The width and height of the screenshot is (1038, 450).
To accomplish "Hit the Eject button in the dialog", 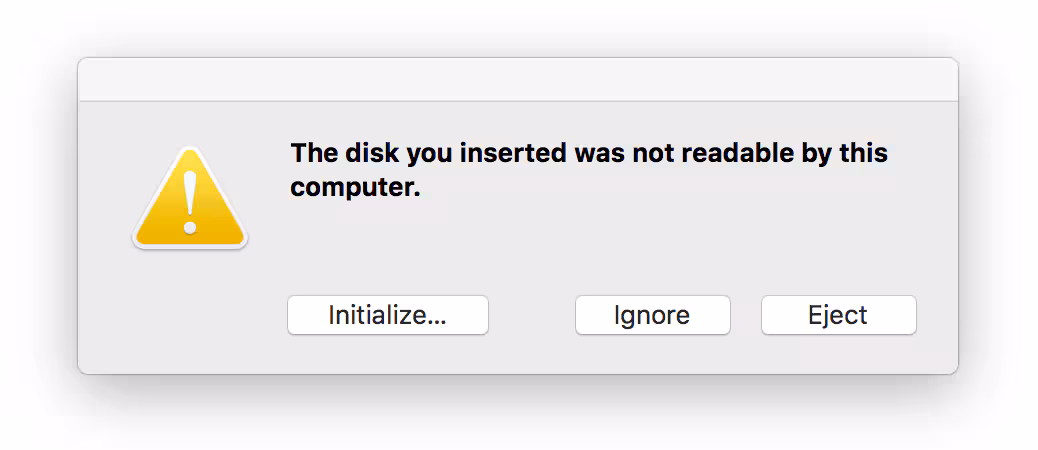I will point(838,315).
